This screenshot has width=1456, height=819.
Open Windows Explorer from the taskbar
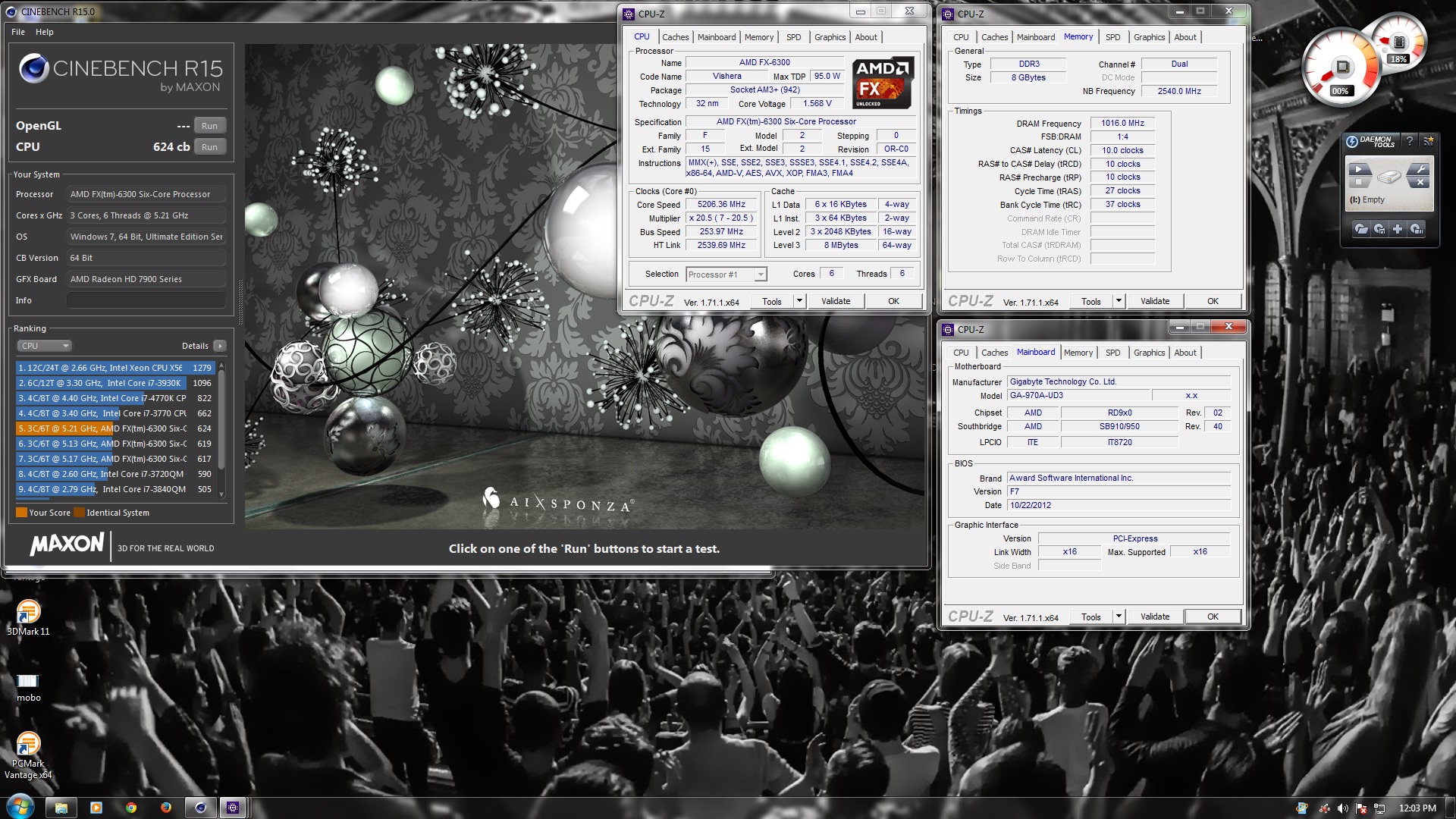click(x=61, y=808)
